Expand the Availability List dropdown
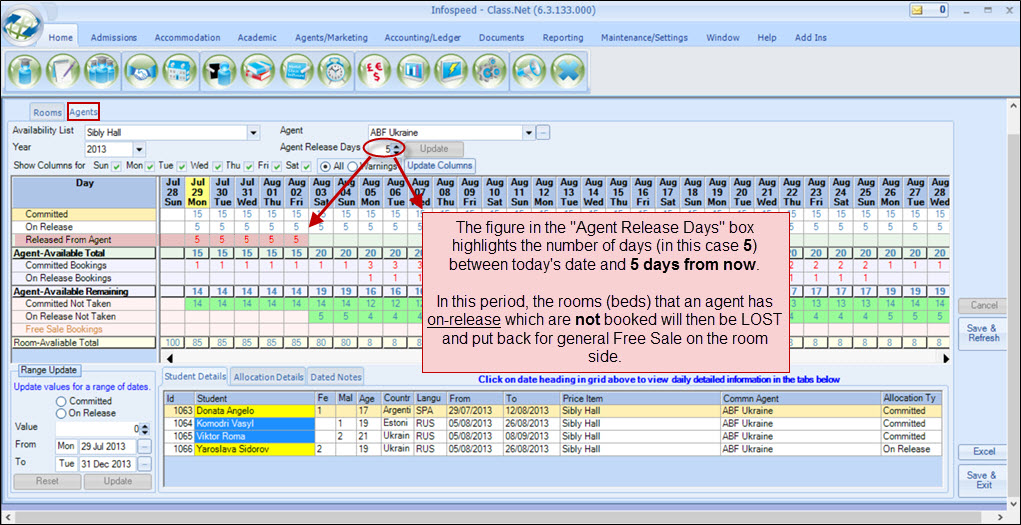 253,132
